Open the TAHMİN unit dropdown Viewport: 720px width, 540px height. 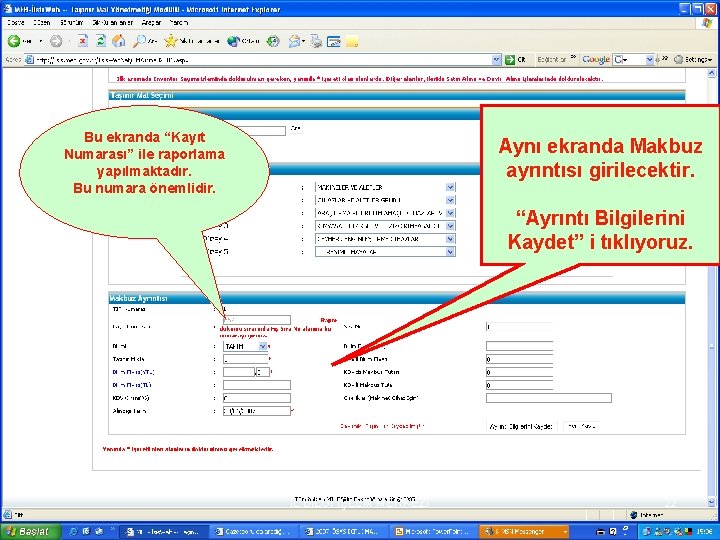click(263, 346)
